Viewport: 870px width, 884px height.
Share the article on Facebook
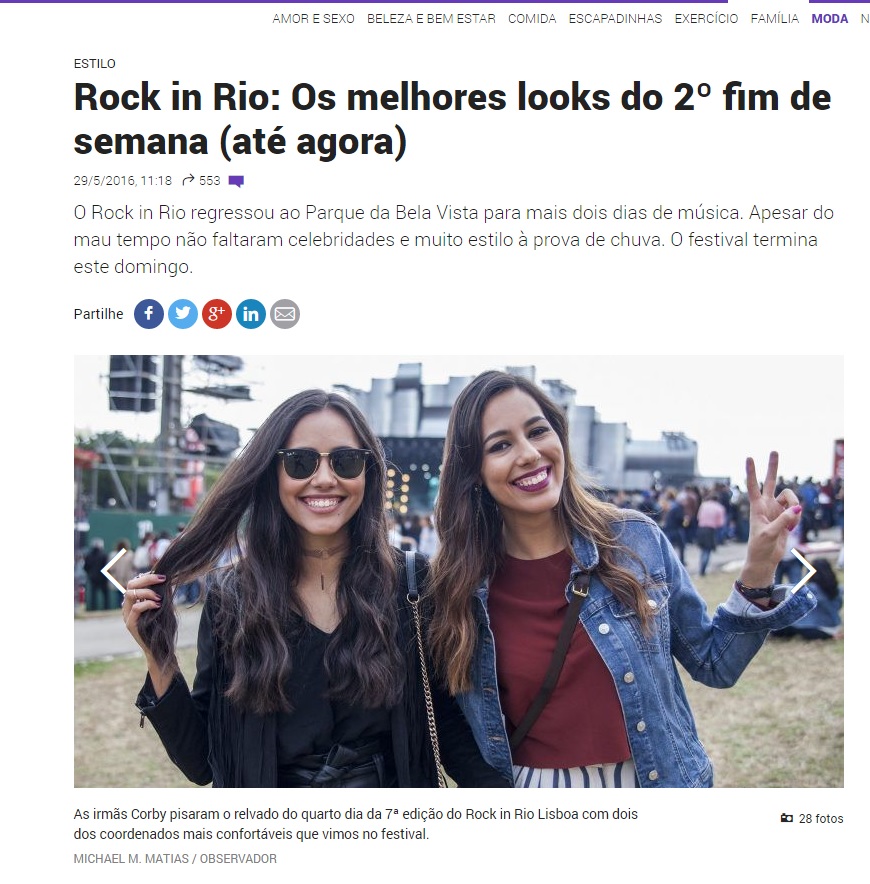[149, 314]
